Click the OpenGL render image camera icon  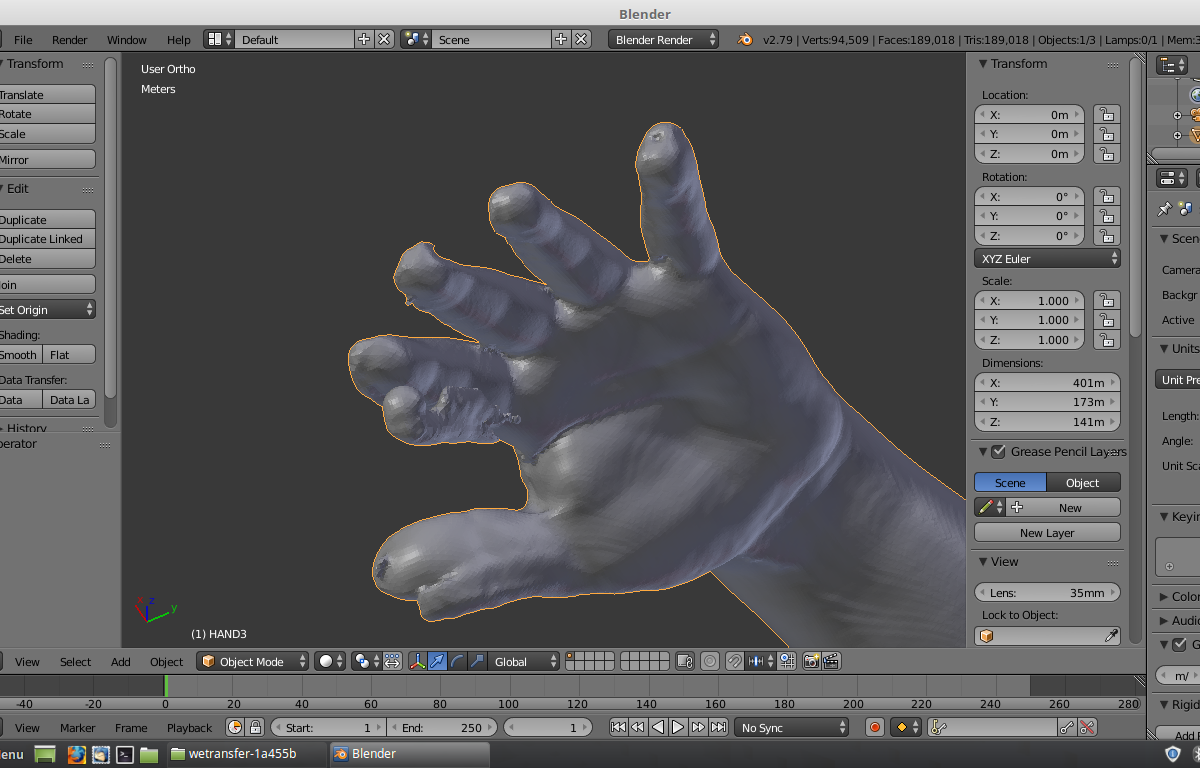point(811,661)
